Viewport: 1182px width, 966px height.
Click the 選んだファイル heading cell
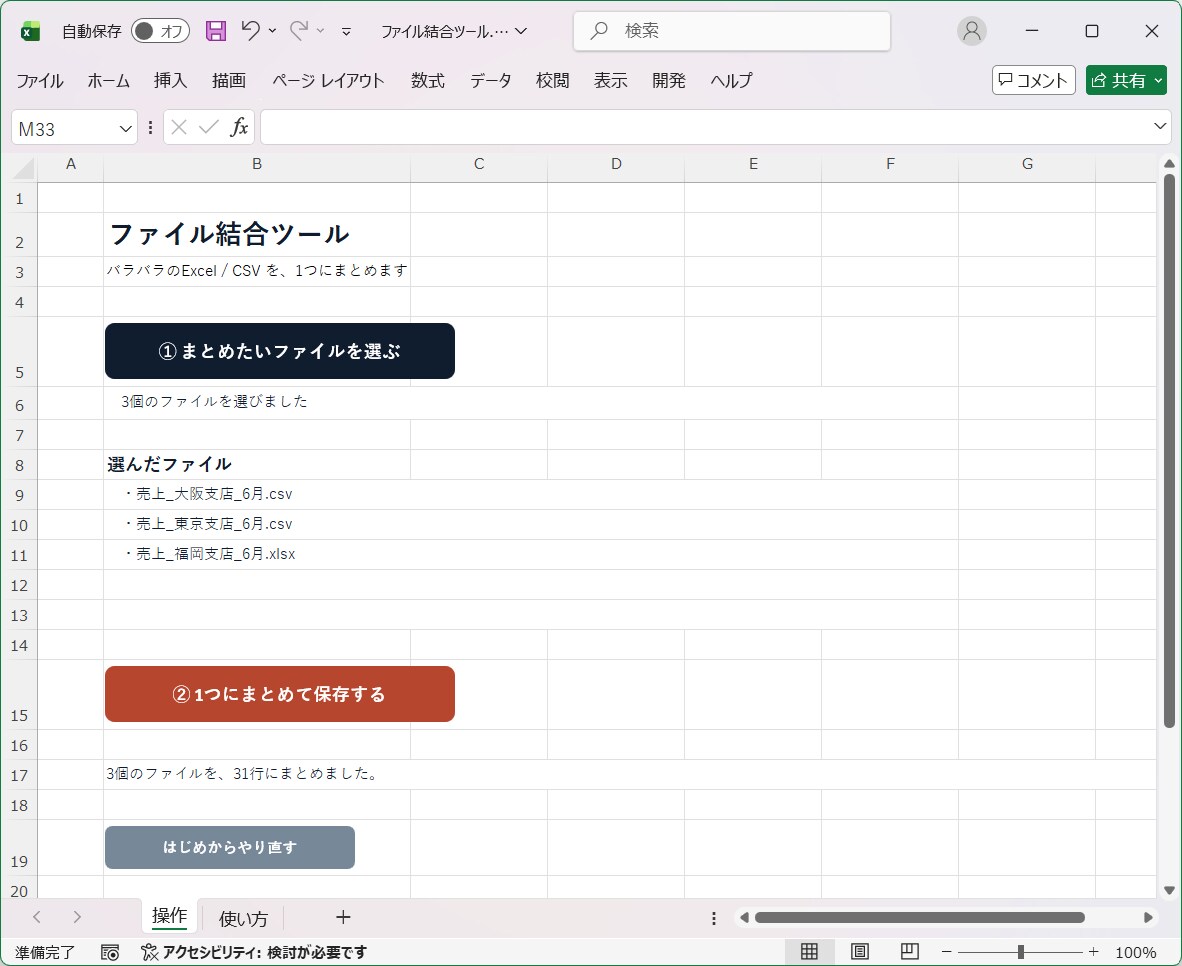click(x=170, y=465)
